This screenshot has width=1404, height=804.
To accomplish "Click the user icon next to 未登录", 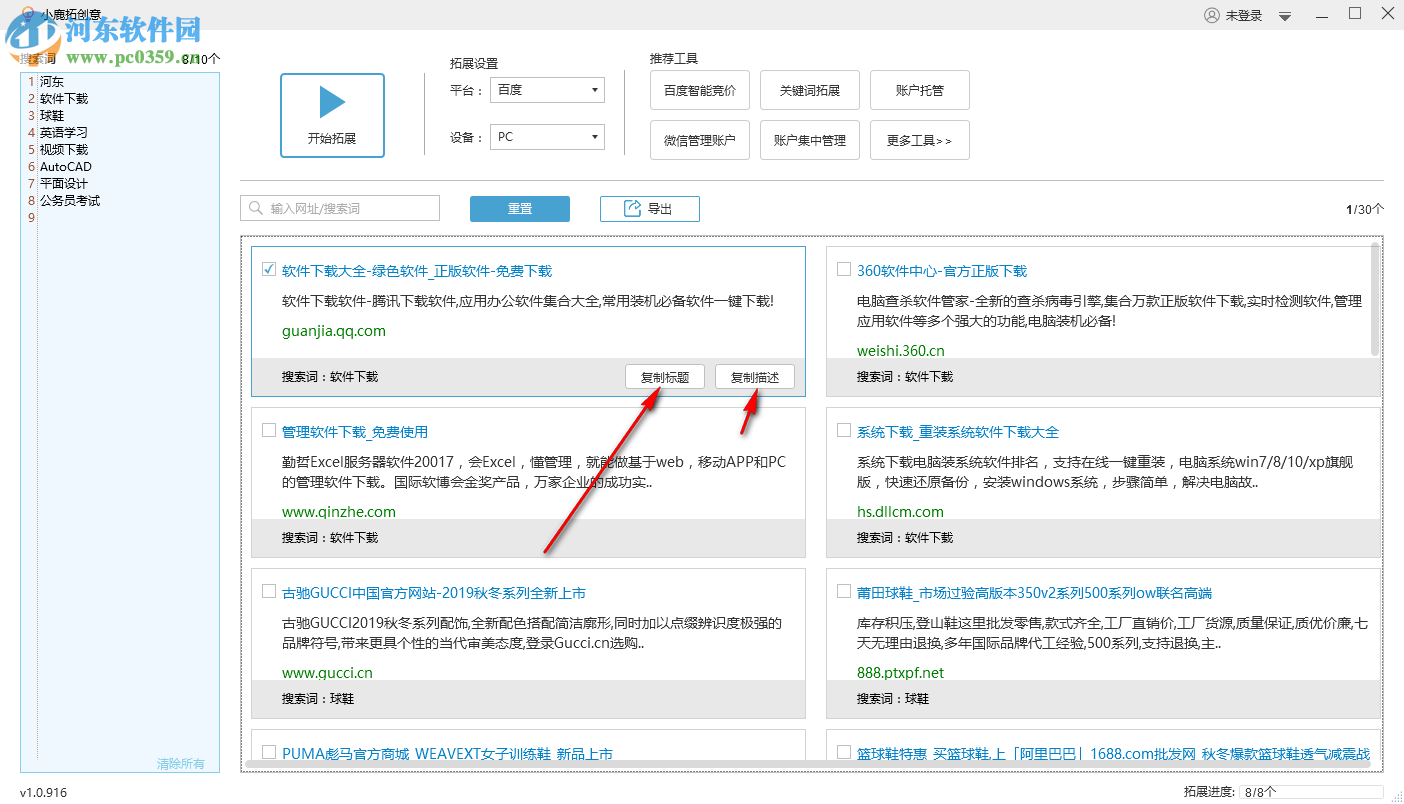I will click(1209, 14).
